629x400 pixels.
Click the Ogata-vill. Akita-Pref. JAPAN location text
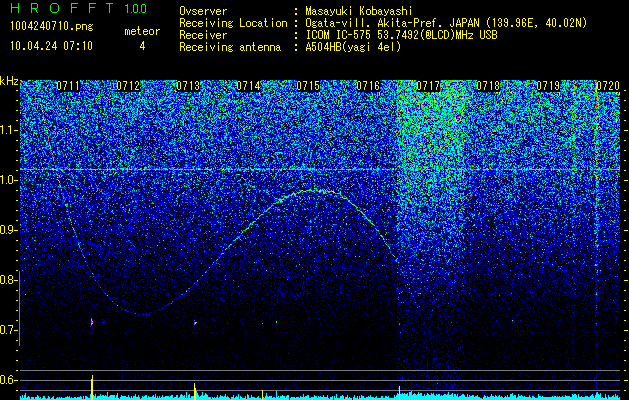pyautogui.click(x=446, y=23)
